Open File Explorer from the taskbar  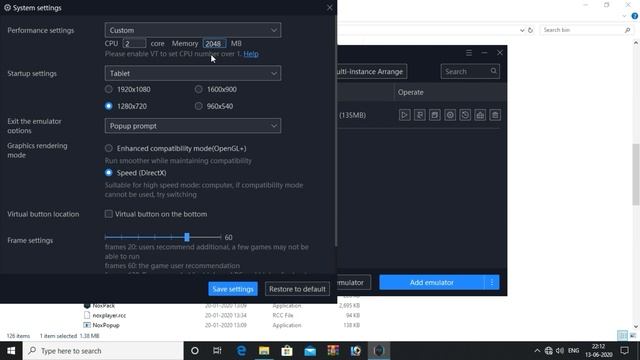[x=264, y=351]
